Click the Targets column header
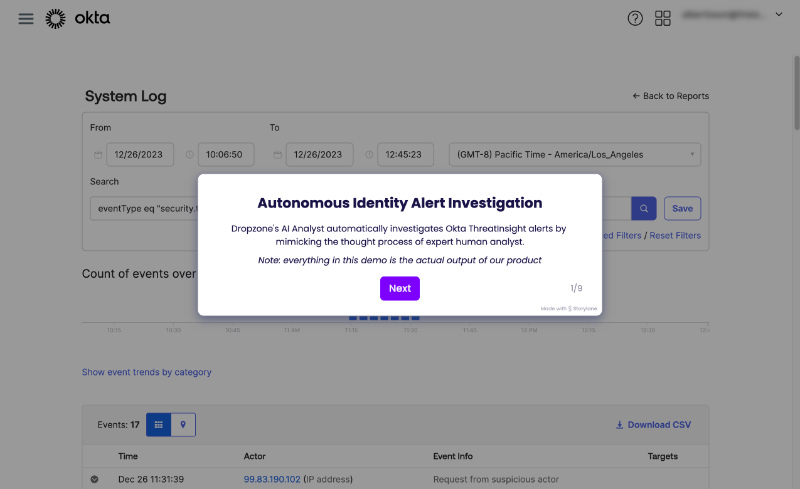Screen dimensions: 800x489 (662, 456)
